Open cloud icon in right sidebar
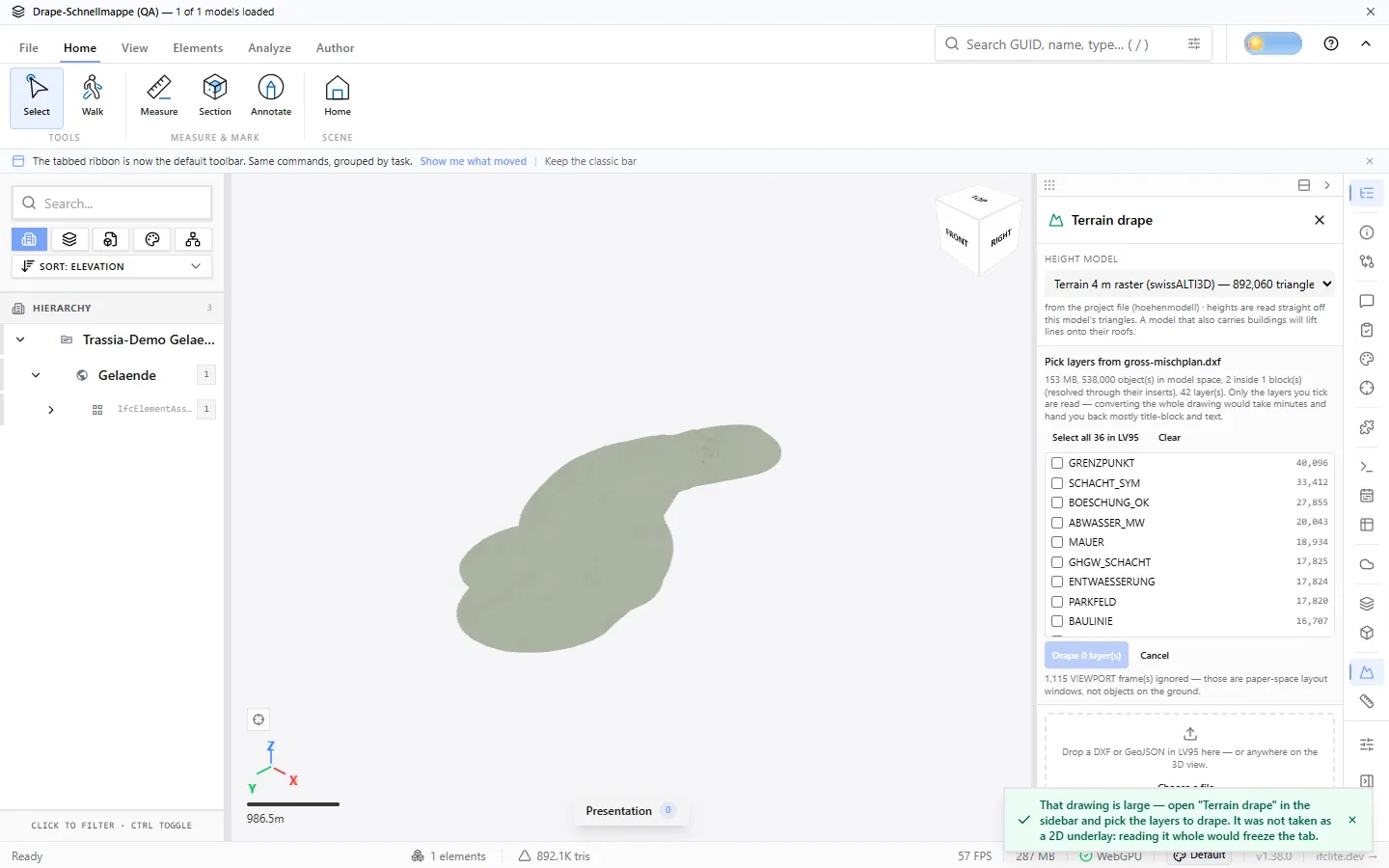The width and height of the screenshot is (1389, 868). (1367, 564)
